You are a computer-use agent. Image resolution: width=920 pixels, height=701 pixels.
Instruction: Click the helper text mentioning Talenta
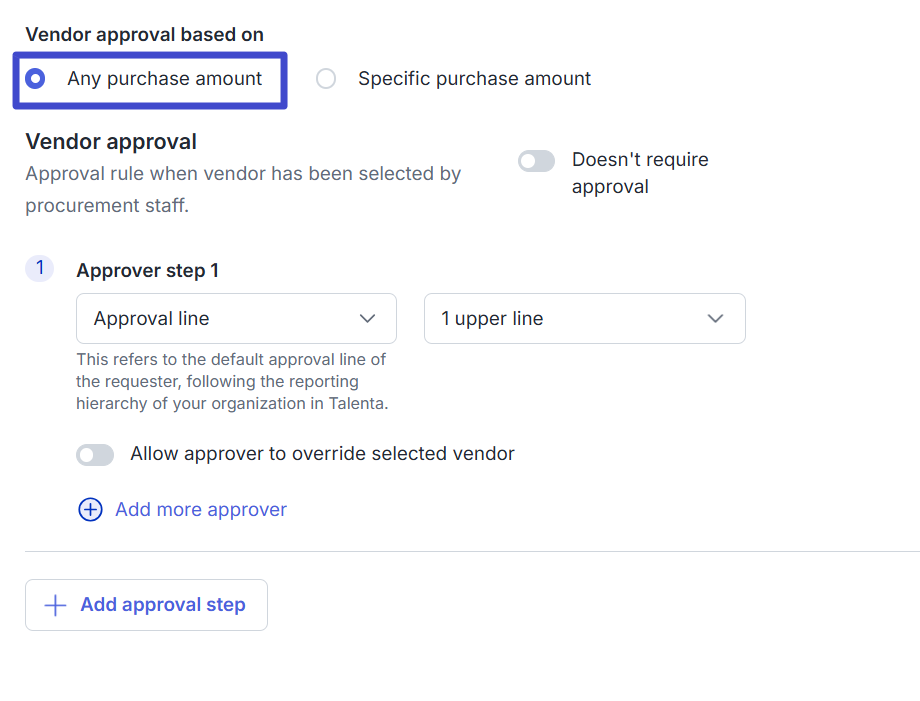(x=231, y=381)
